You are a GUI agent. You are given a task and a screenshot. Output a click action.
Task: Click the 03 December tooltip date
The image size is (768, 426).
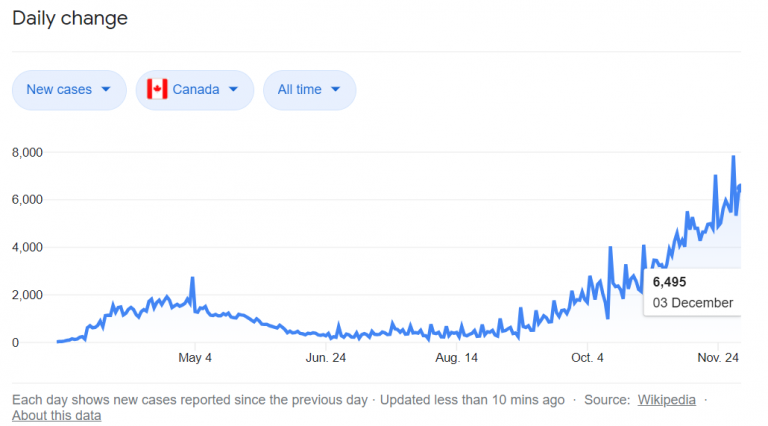coord(693,302)
